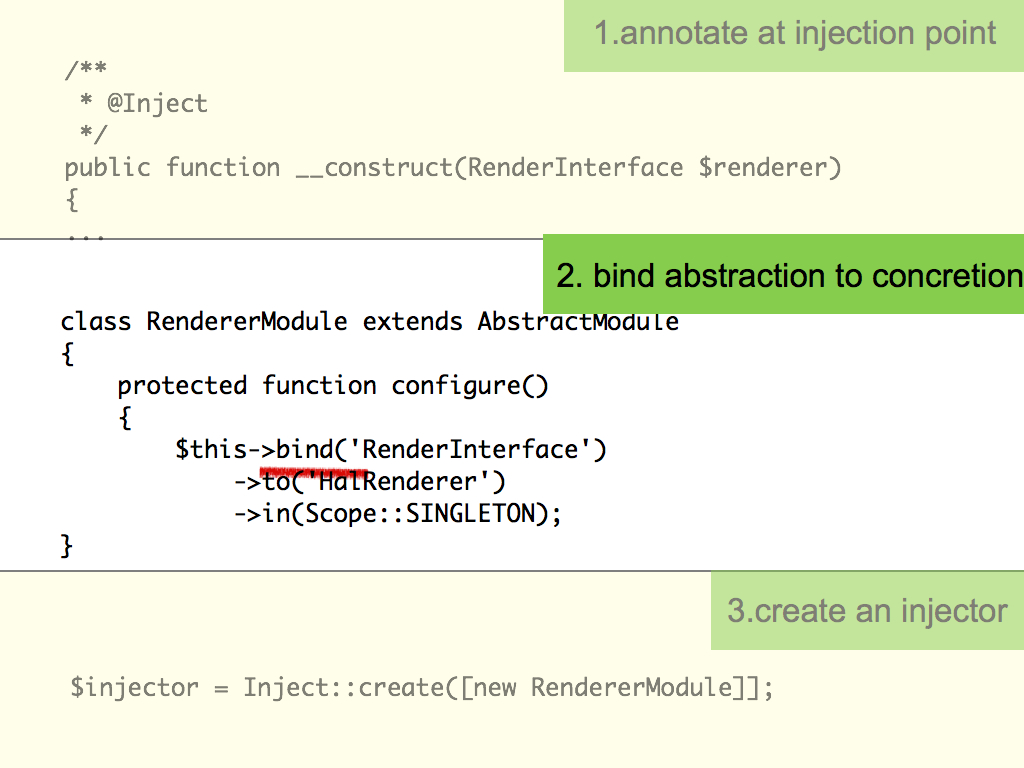Click RenderInterface in the constructor parameter
1024x768 pixels.
pos(575,167)
